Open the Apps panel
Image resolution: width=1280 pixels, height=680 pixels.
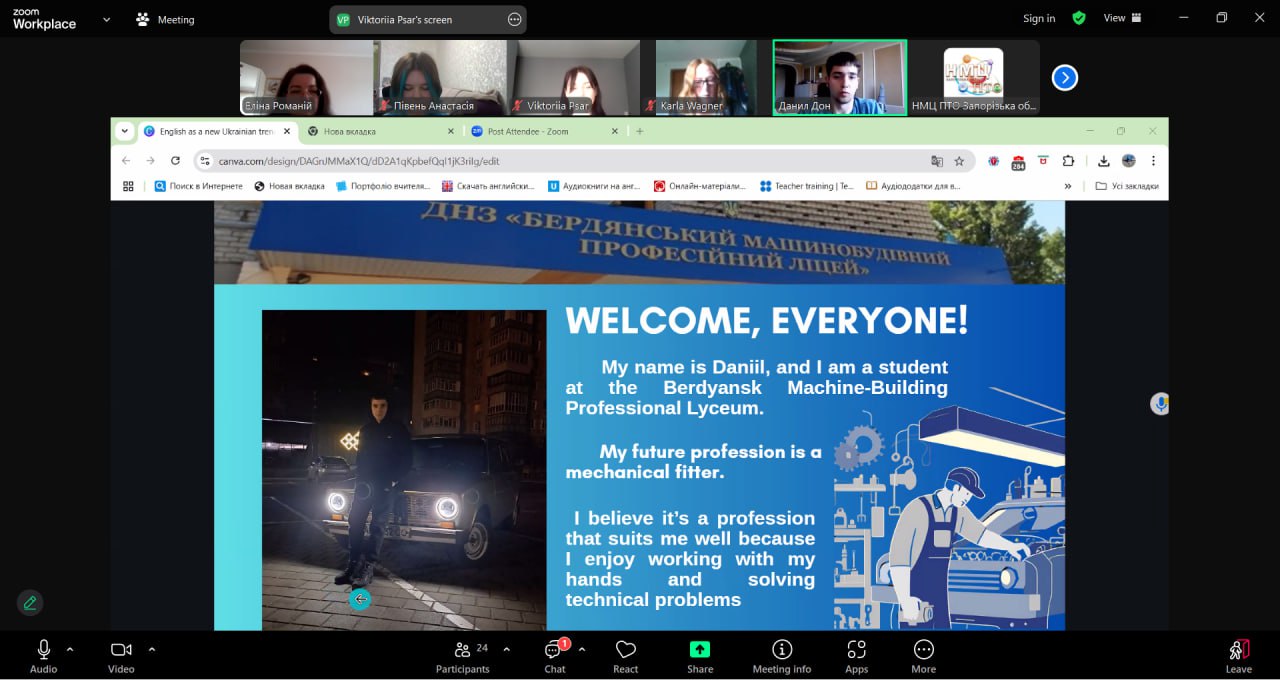point(856,656)
